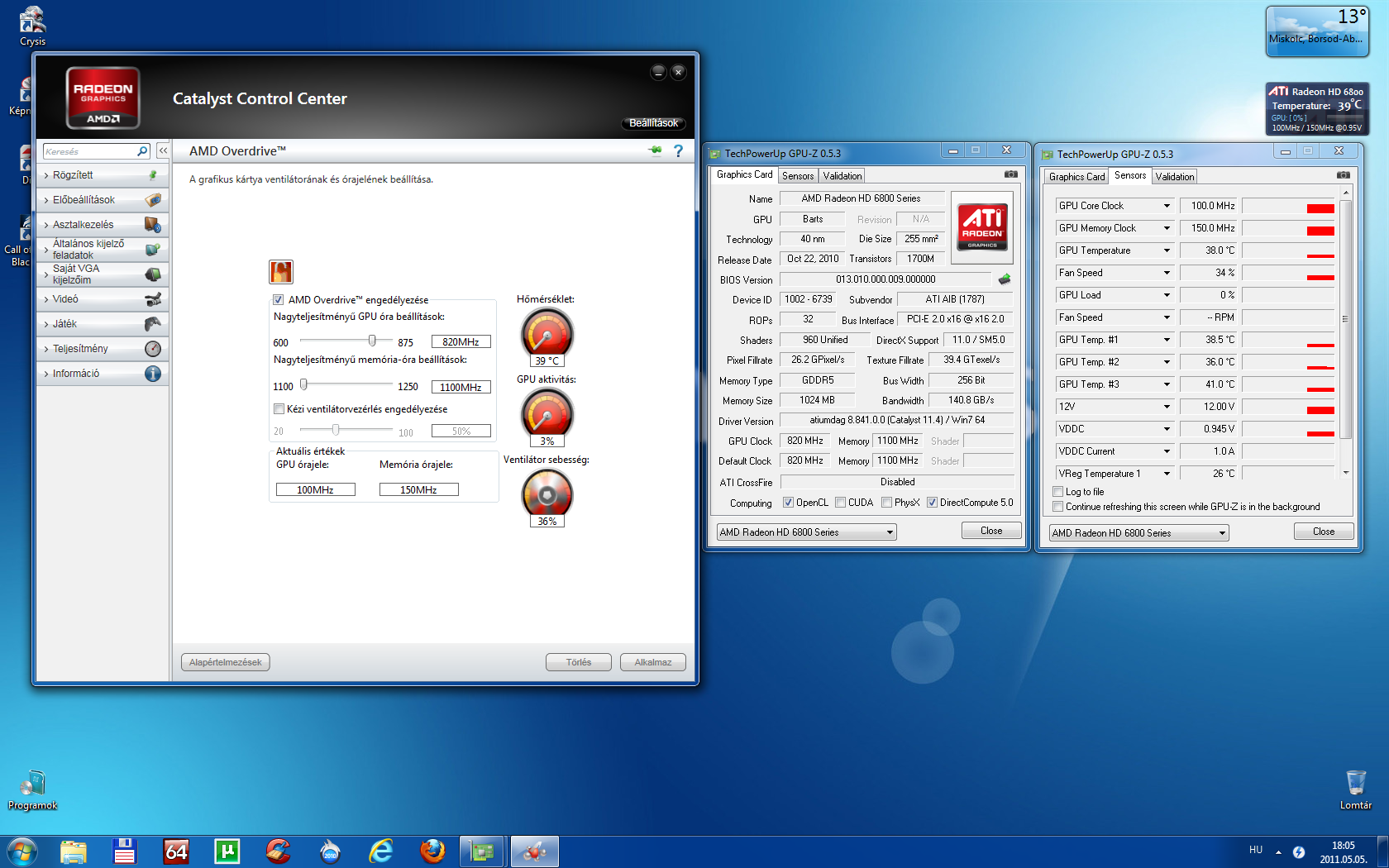
Task: Open Crysis desktop shortcut
Action: point(32,26)
